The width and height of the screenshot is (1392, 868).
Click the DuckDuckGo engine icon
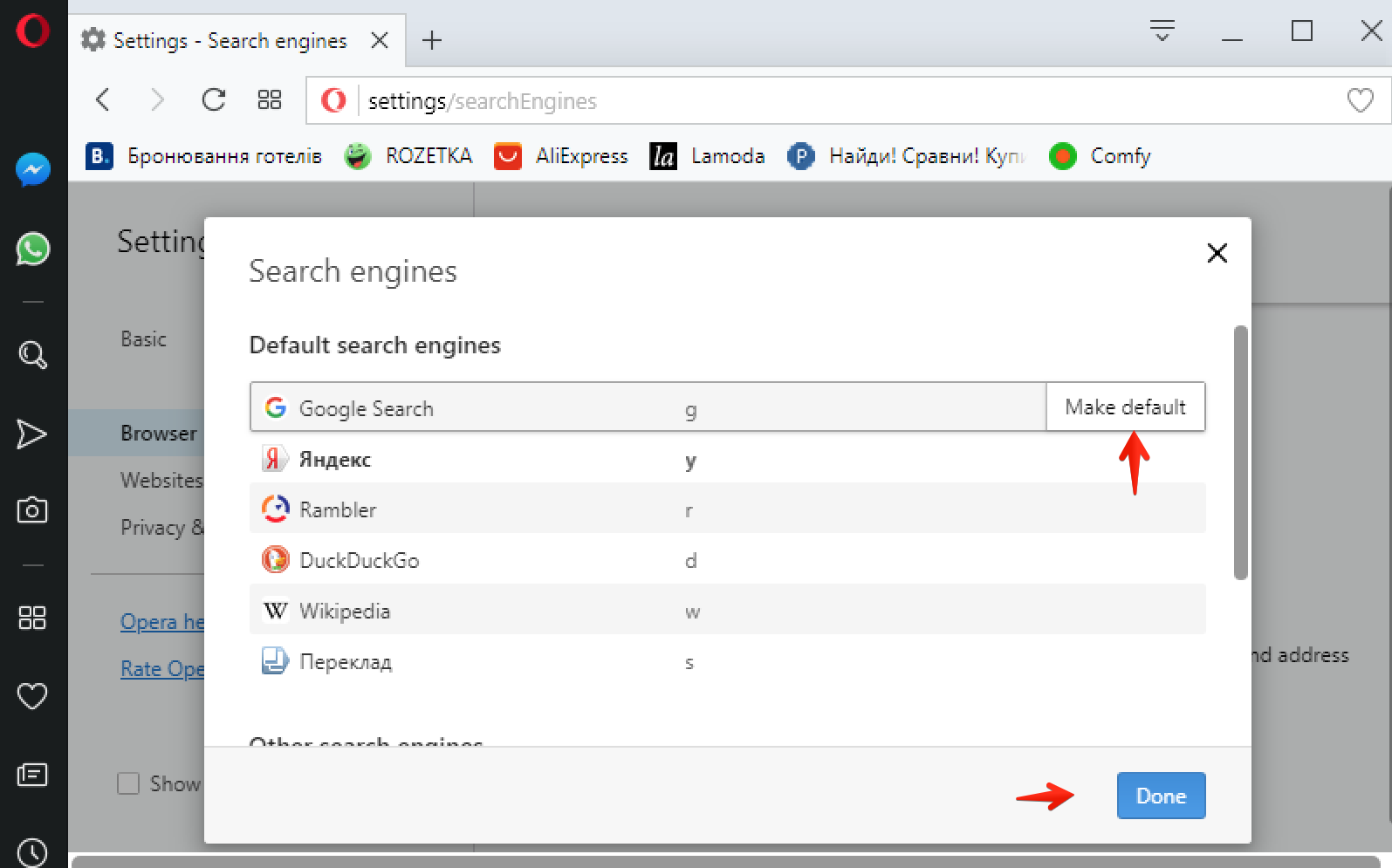pos(276,559)
